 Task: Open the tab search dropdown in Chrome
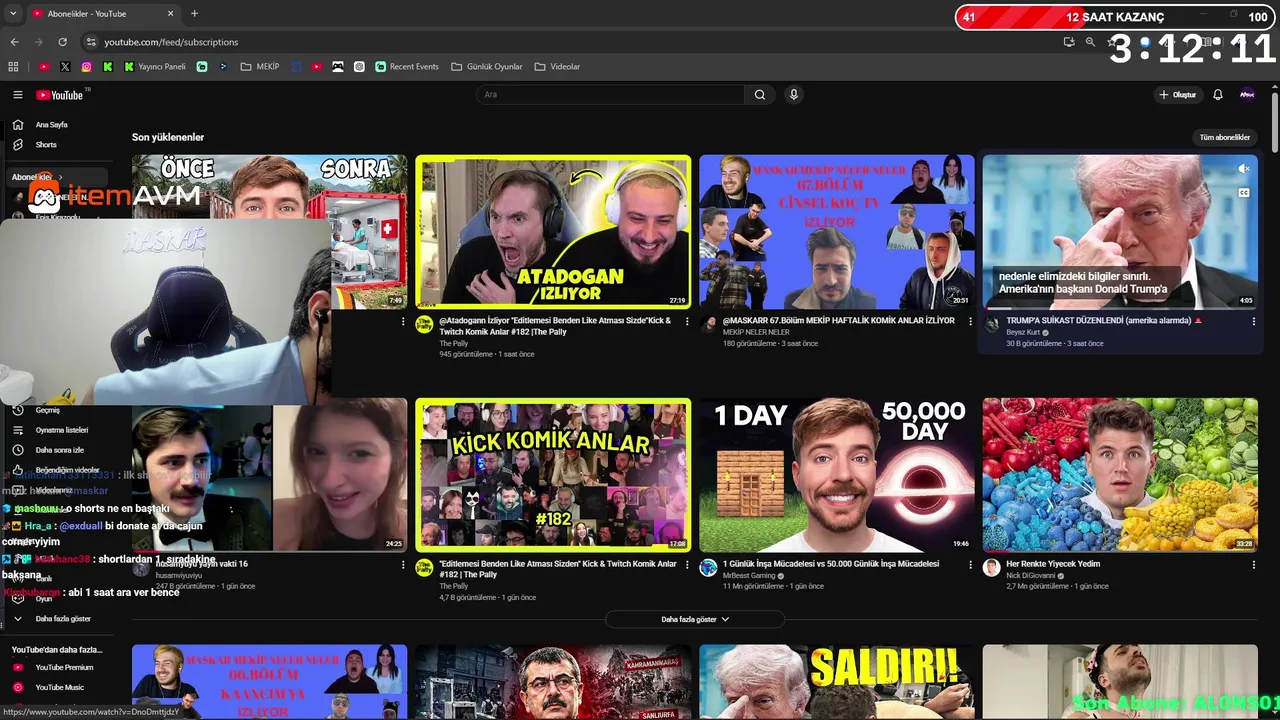coord(13,14)
